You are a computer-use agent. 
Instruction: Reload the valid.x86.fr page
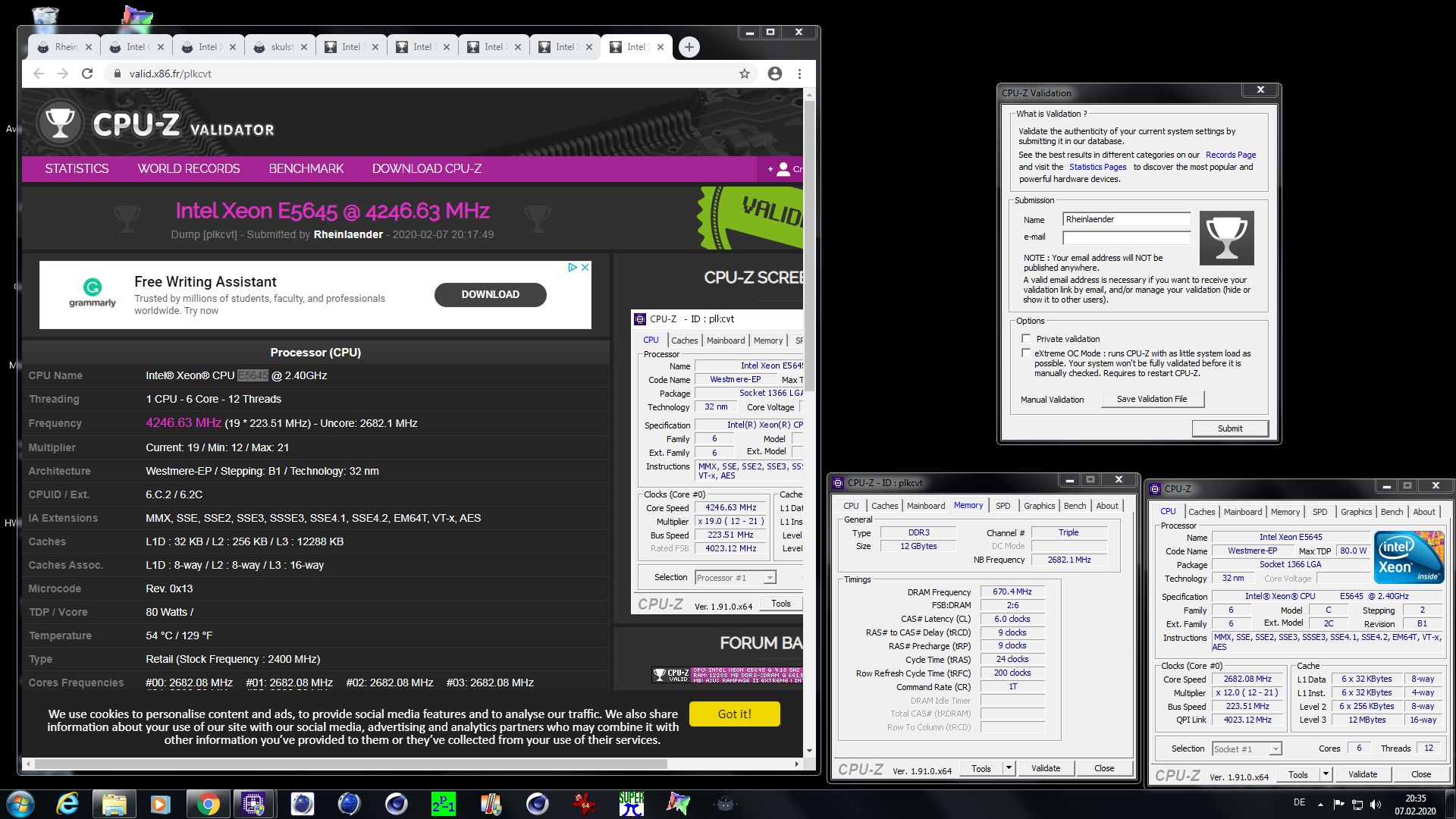[x=87, y=74]
